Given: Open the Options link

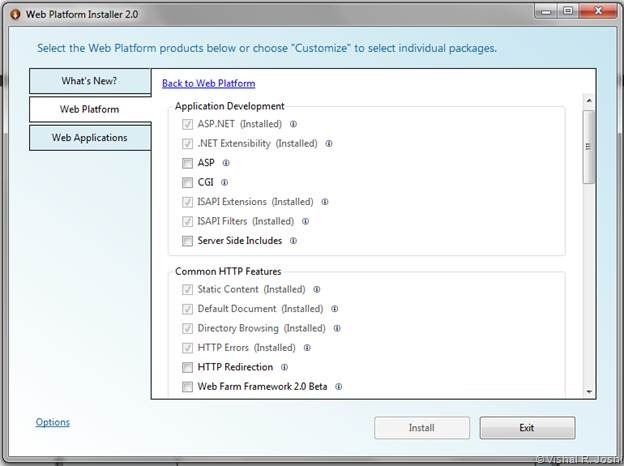Looking at the screenshot, I should click(53, 423).
